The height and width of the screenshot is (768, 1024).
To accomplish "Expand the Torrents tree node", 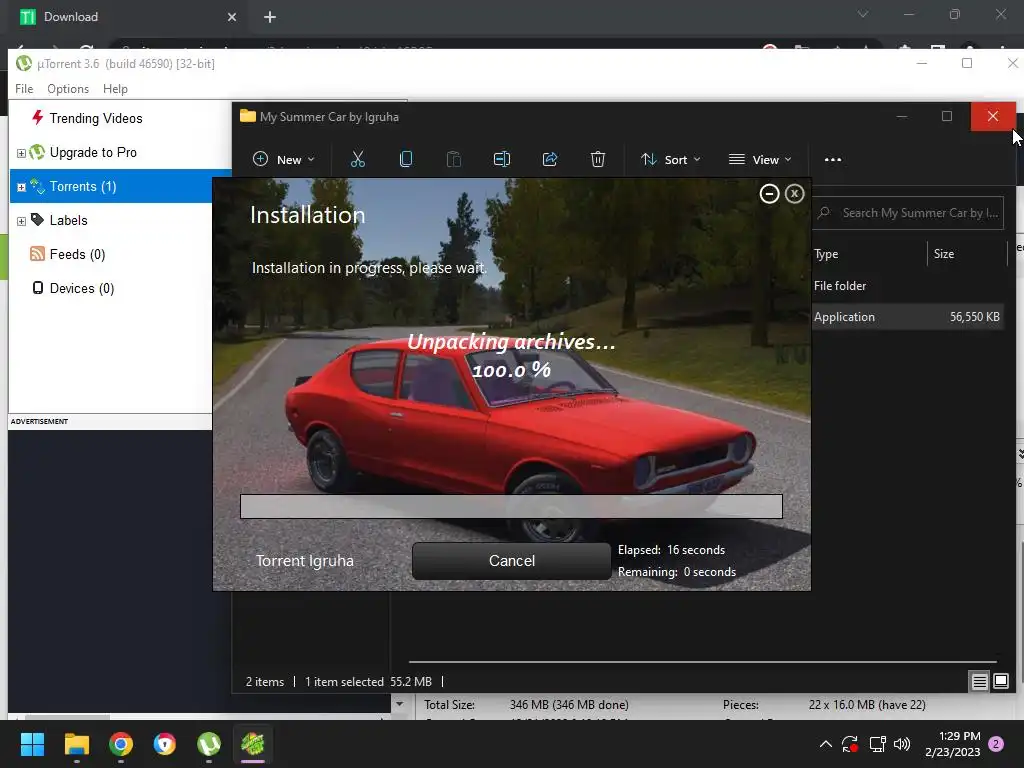I will [x=21, y=187].
